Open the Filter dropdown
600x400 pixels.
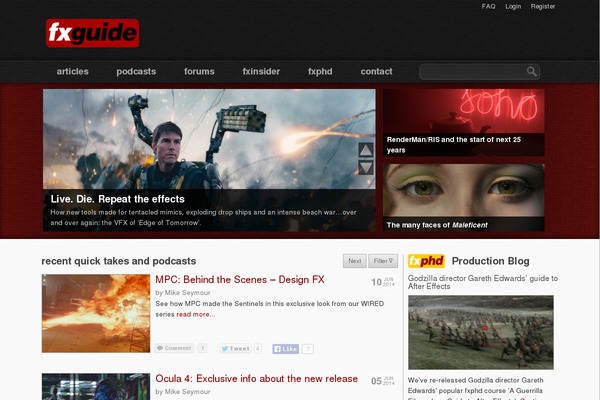click(x=383, y=261)
